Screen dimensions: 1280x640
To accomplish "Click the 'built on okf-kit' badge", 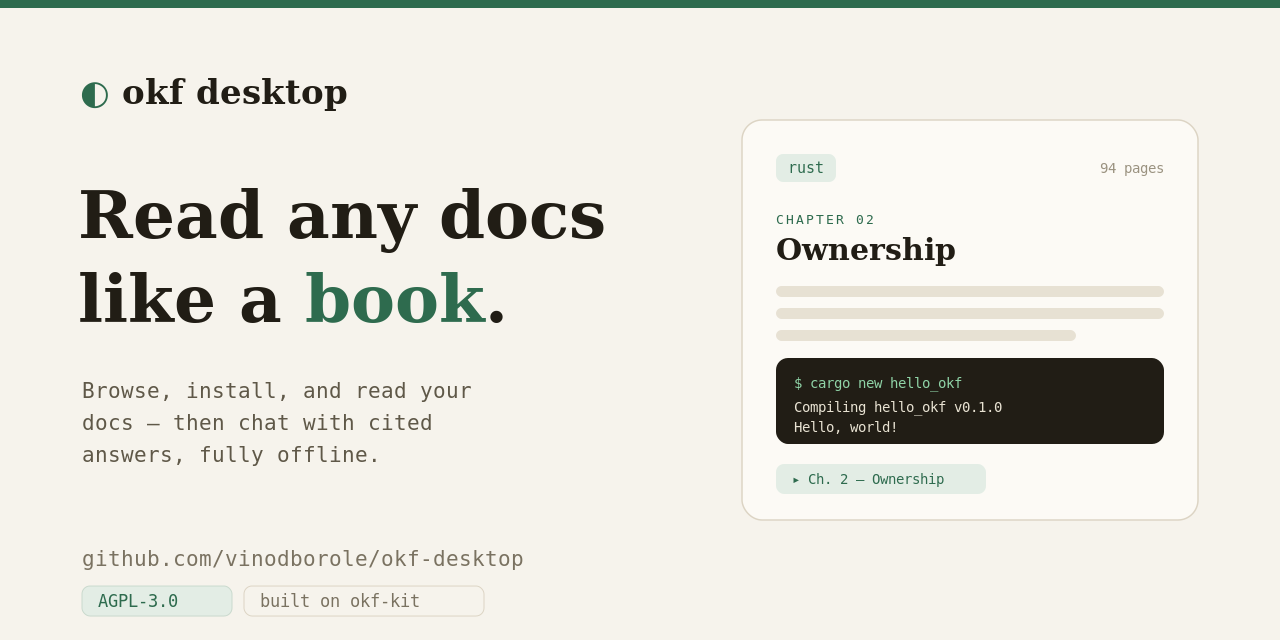I will click(364, 601).
